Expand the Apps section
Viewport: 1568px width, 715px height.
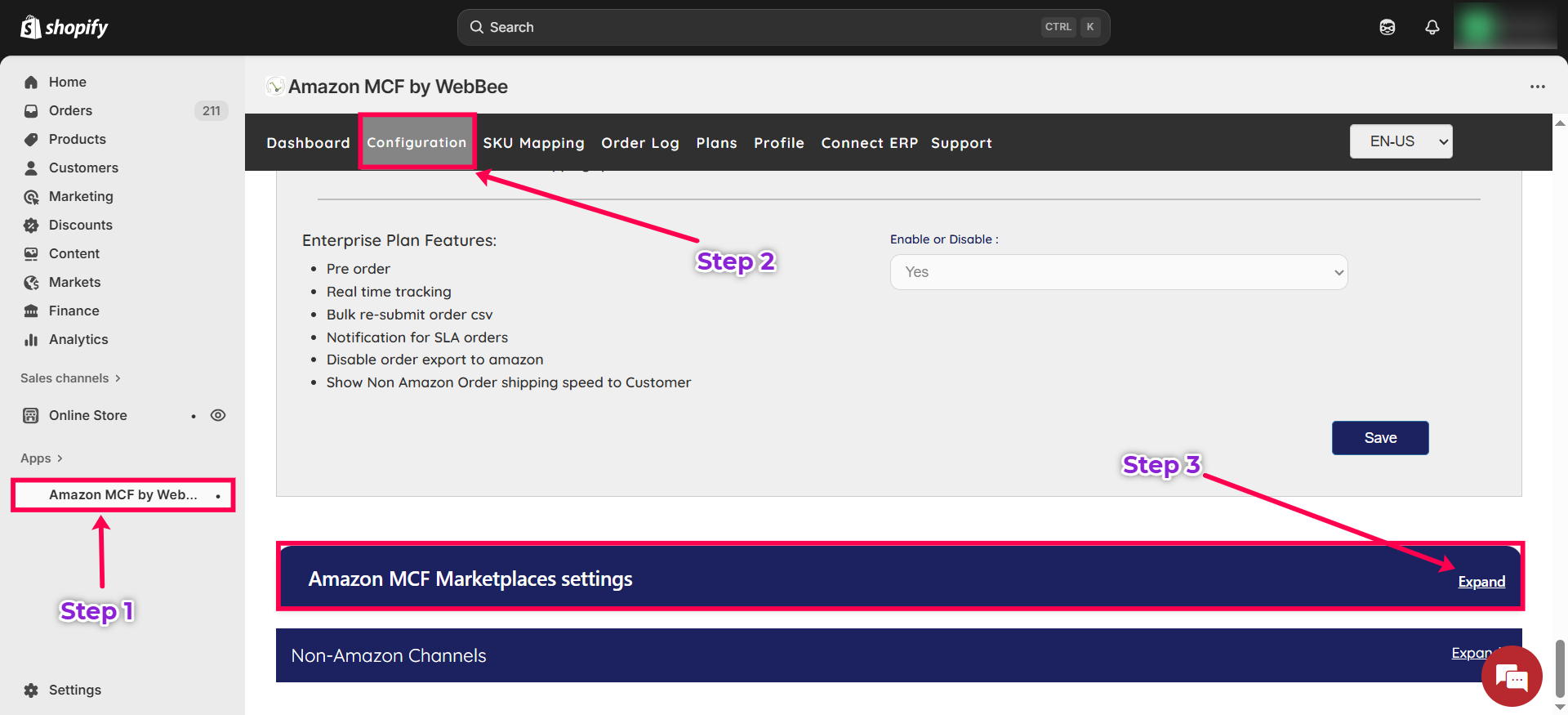pyautogui.click(x=41, y=458)
